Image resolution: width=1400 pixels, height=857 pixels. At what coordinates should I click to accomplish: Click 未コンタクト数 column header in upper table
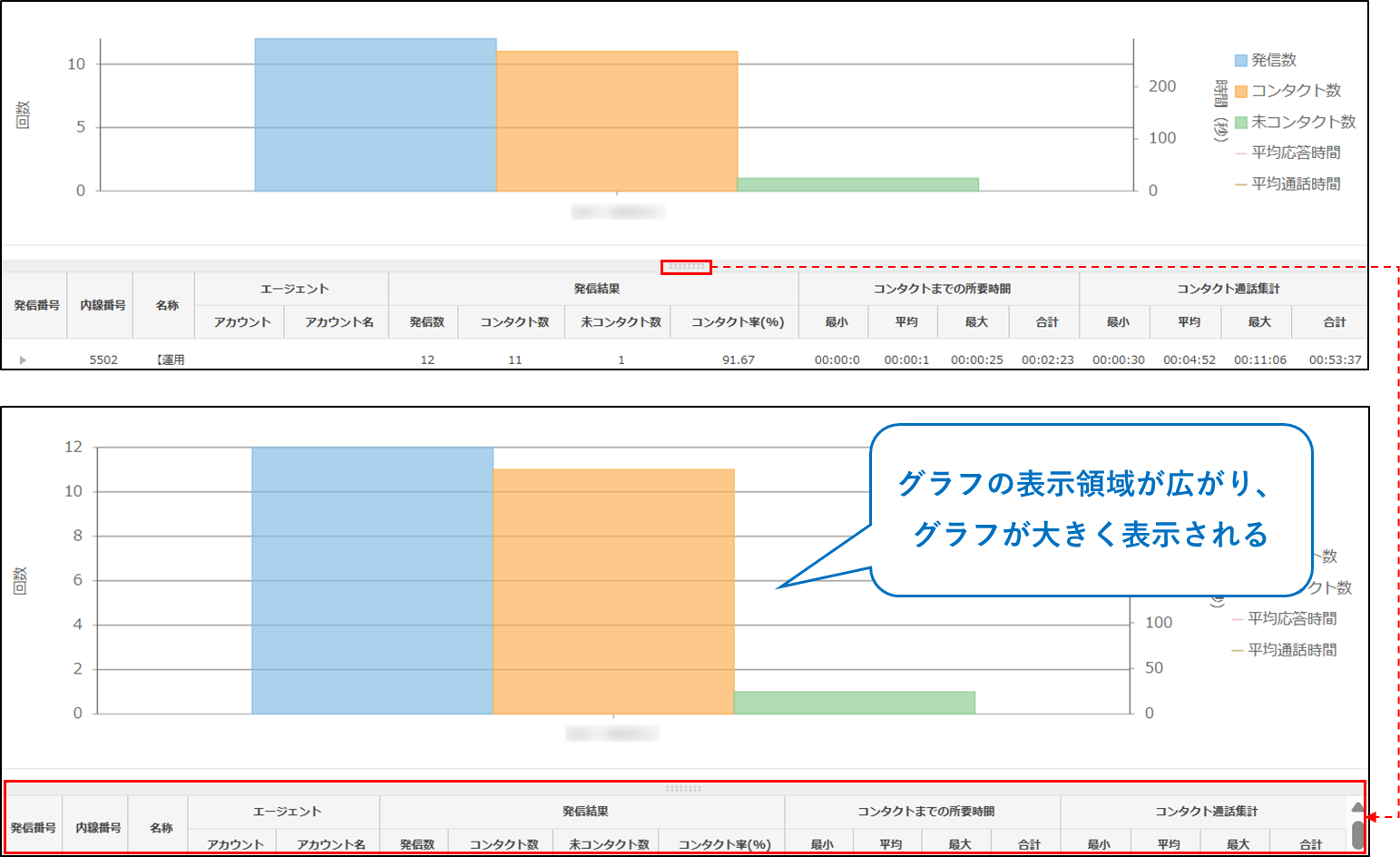point(621,322)
